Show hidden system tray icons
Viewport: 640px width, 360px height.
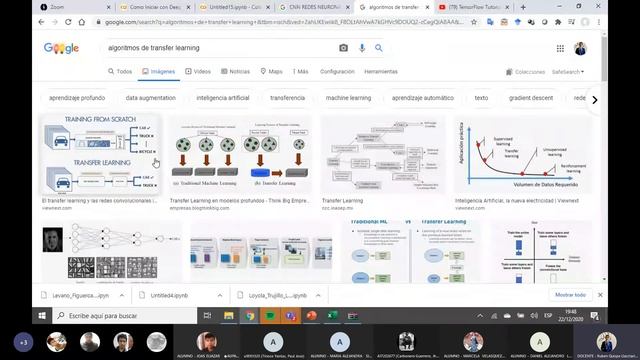pos(480,316)
